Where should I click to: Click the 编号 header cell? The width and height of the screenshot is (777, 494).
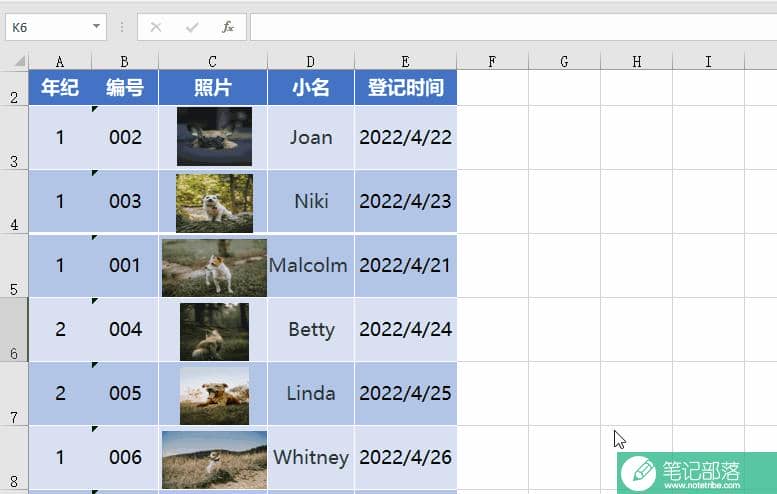coord(125,88)
